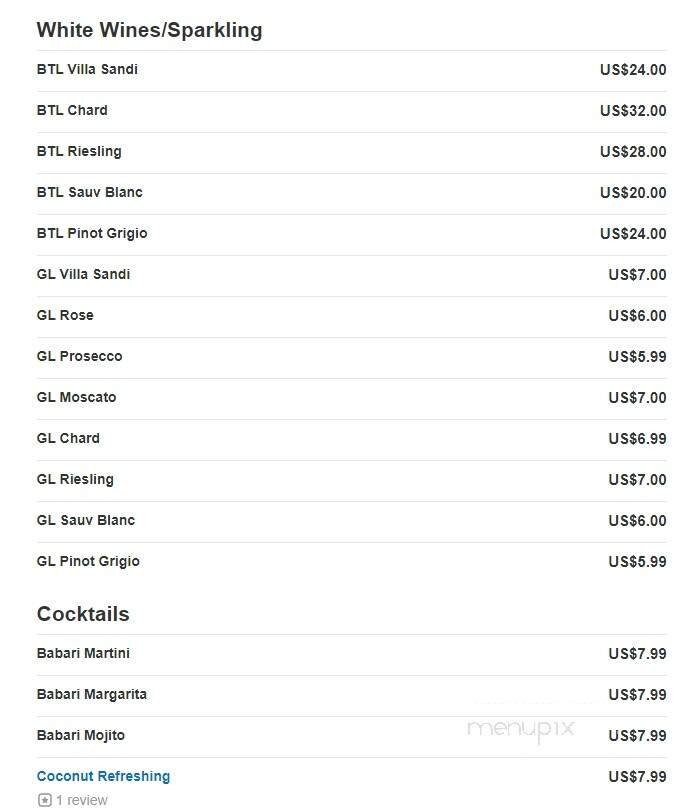Click the GL Prosecco entry
The height and width of the screenshot is (811, 700).
click(79, 357)
